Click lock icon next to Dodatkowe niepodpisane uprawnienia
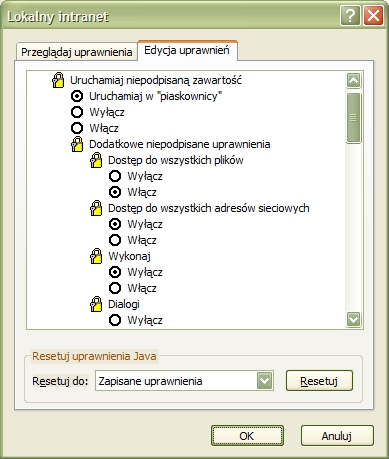Image resolution: width=389 pixels, height=459 pixels. [x=77, y=144]
